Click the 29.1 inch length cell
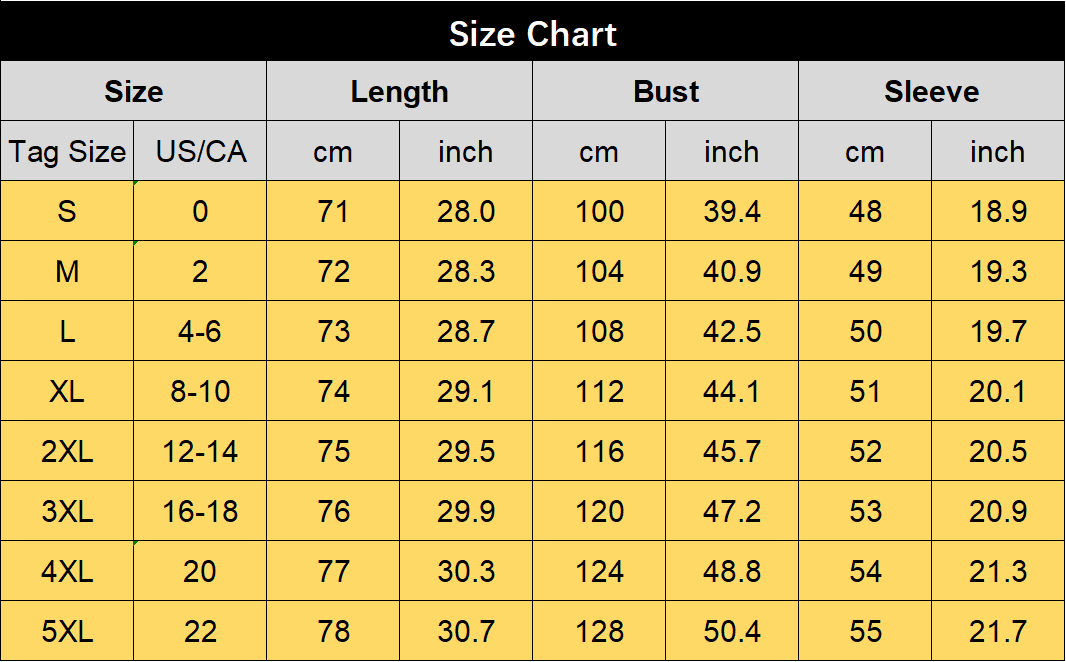Screen dimensions: 1066x662 [466, 391]
